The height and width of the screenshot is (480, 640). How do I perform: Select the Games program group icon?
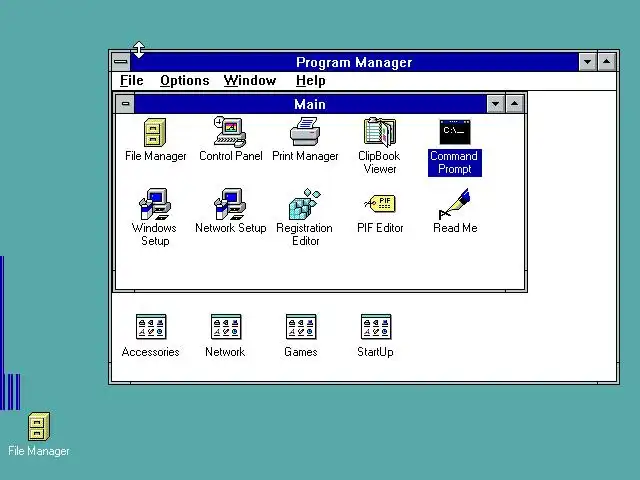click(301, 327)
